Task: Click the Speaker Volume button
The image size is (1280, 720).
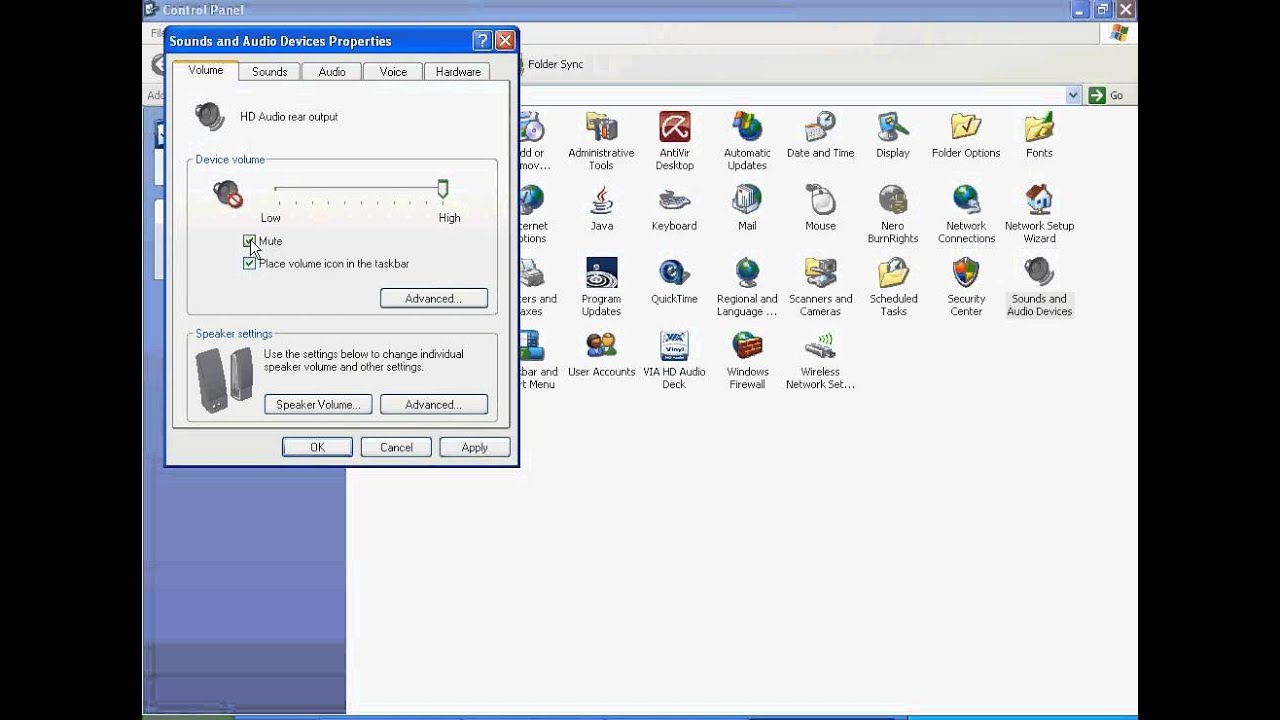Action: click(x=318, y=404)
